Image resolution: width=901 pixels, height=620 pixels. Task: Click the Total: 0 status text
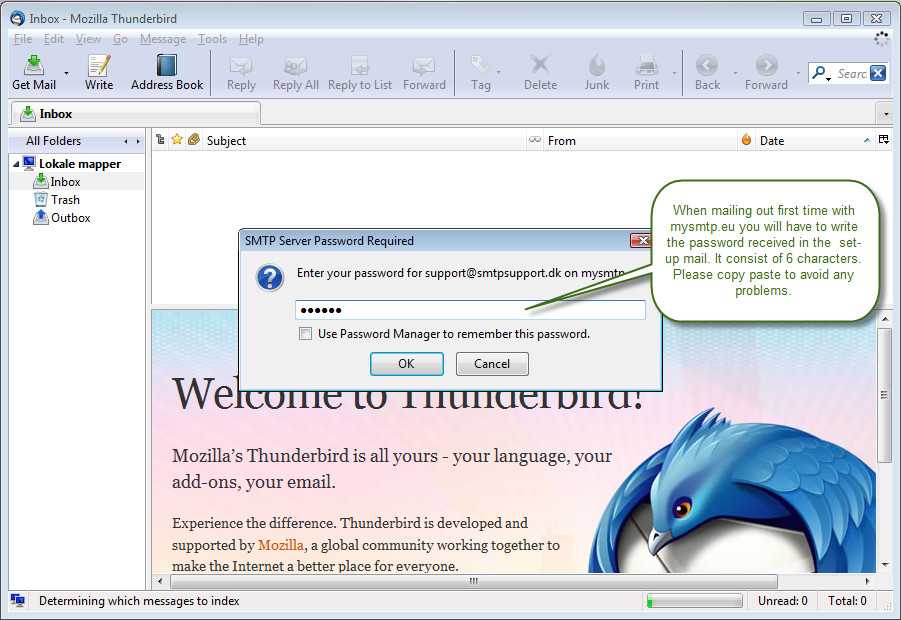point(847,601)
